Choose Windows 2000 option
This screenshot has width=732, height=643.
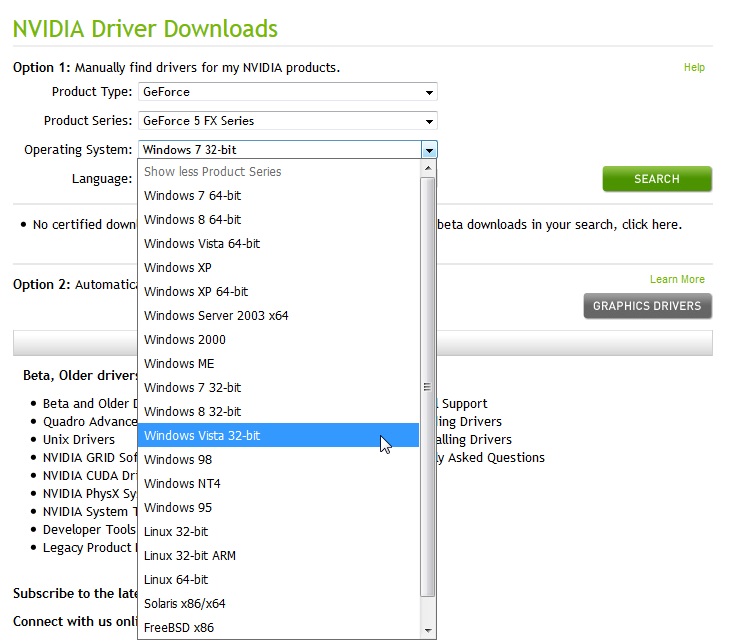(x=279, y=339)
